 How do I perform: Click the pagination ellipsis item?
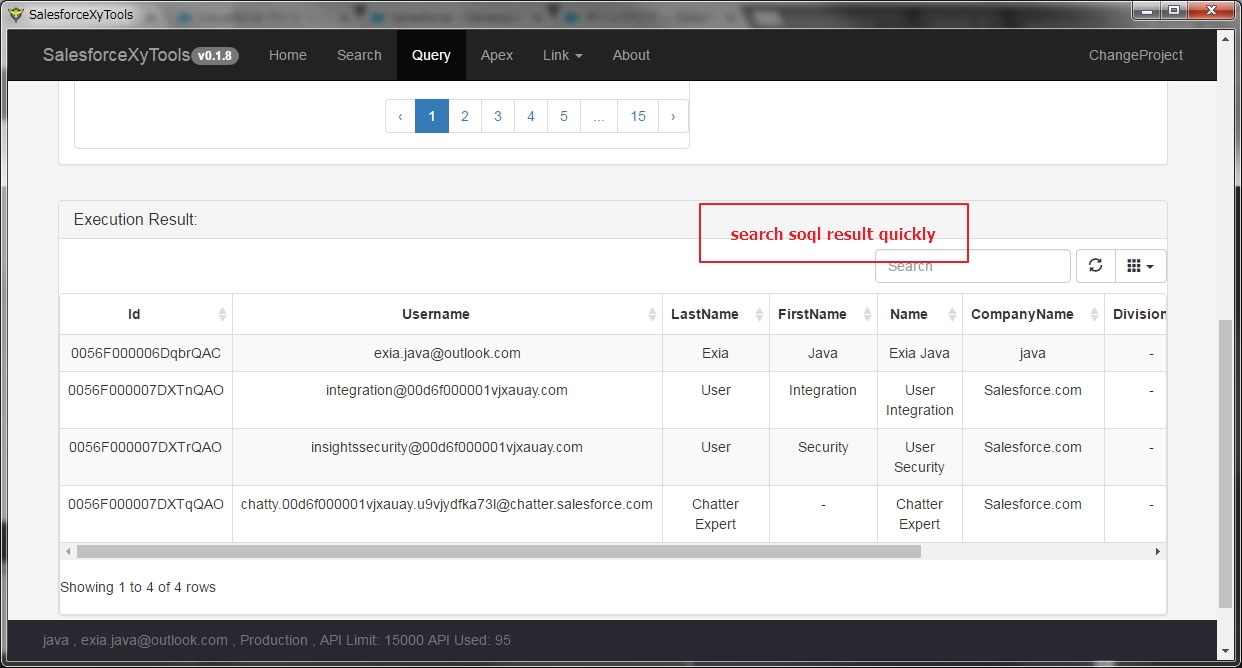tap(598, 116)
